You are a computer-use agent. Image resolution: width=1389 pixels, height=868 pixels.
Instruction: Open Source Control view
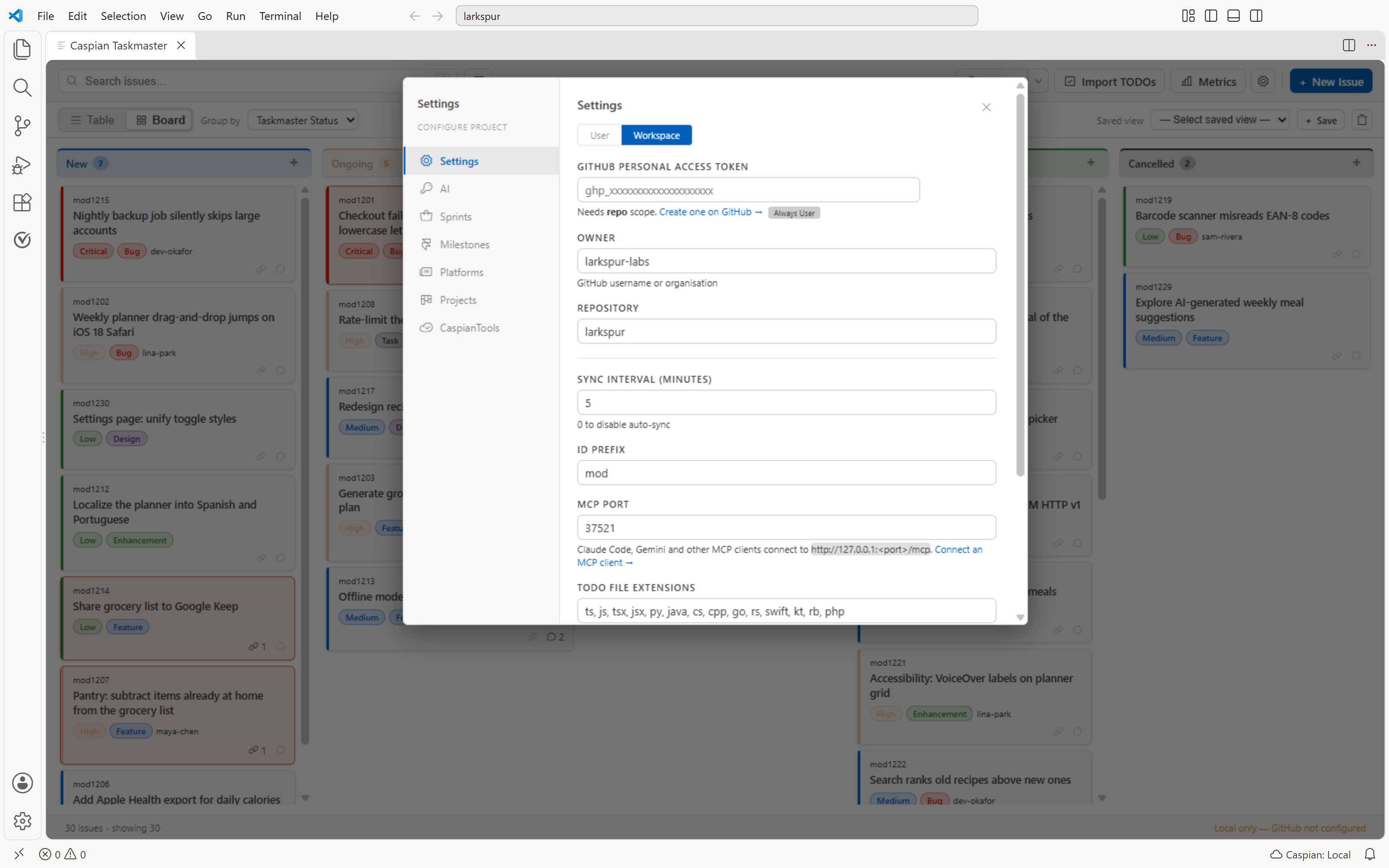(22, 126)
